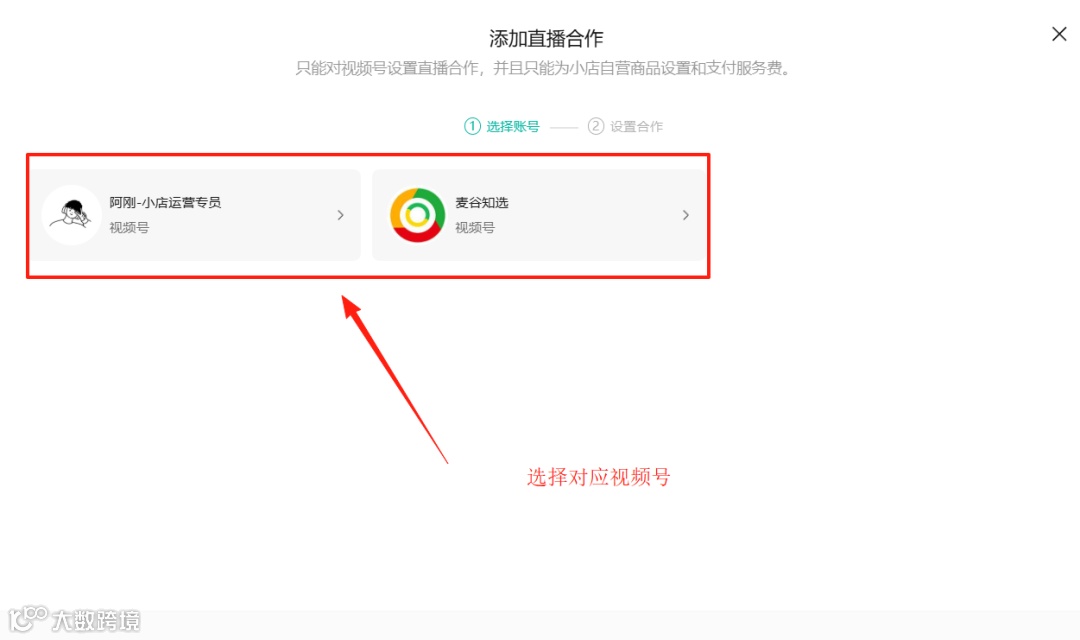
Task: Click the red annotation arrow
Action: pyautogui.click(x=395, y=379)
